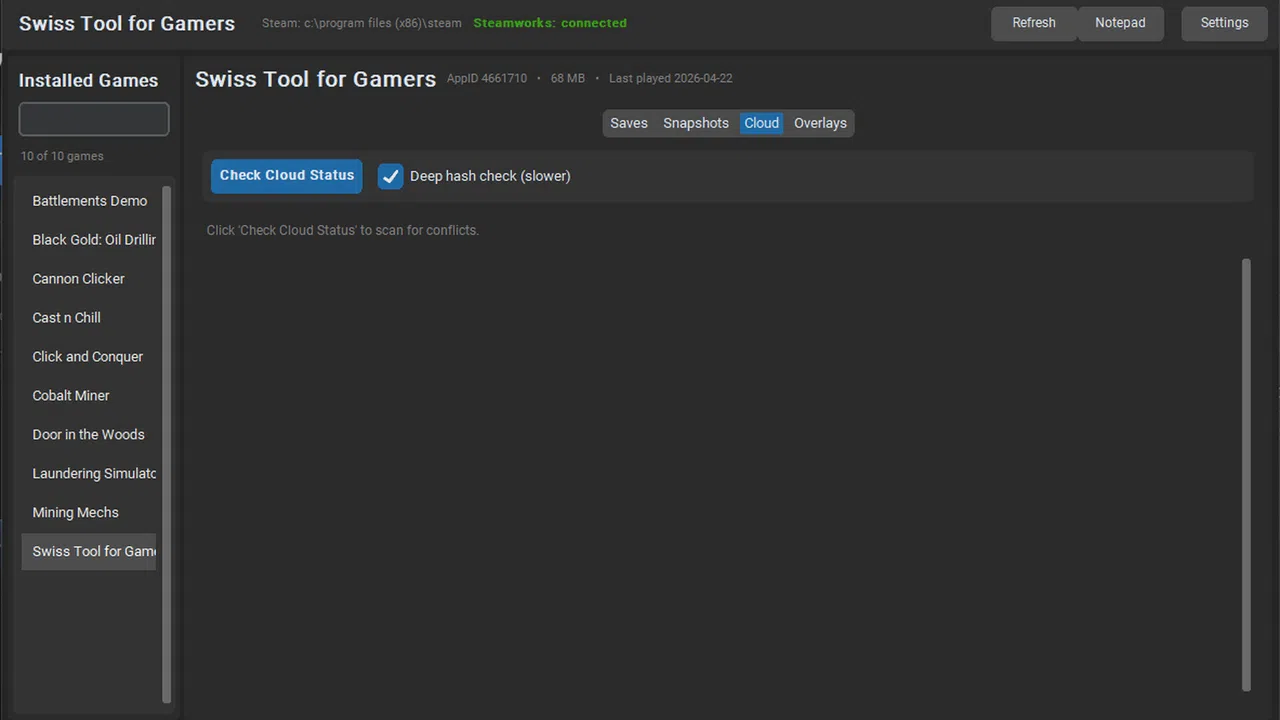Image resolution: width=1280 pixels, height=720 pixels.
Task: Toggle Deep hash check checkbox
Action: (x=390, y=176)
